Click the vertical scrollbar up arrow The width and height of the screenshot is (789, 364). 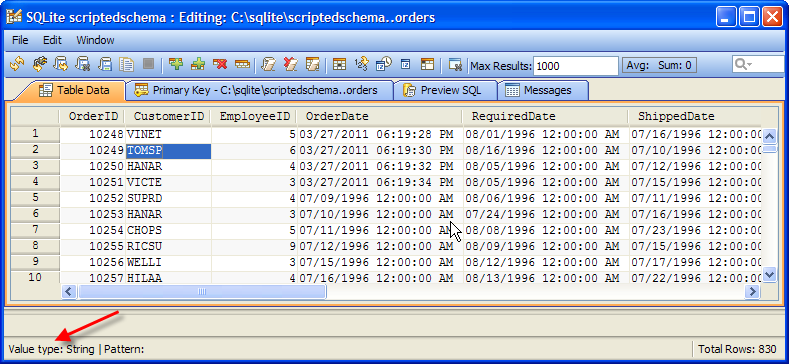(x=770, y=136)
